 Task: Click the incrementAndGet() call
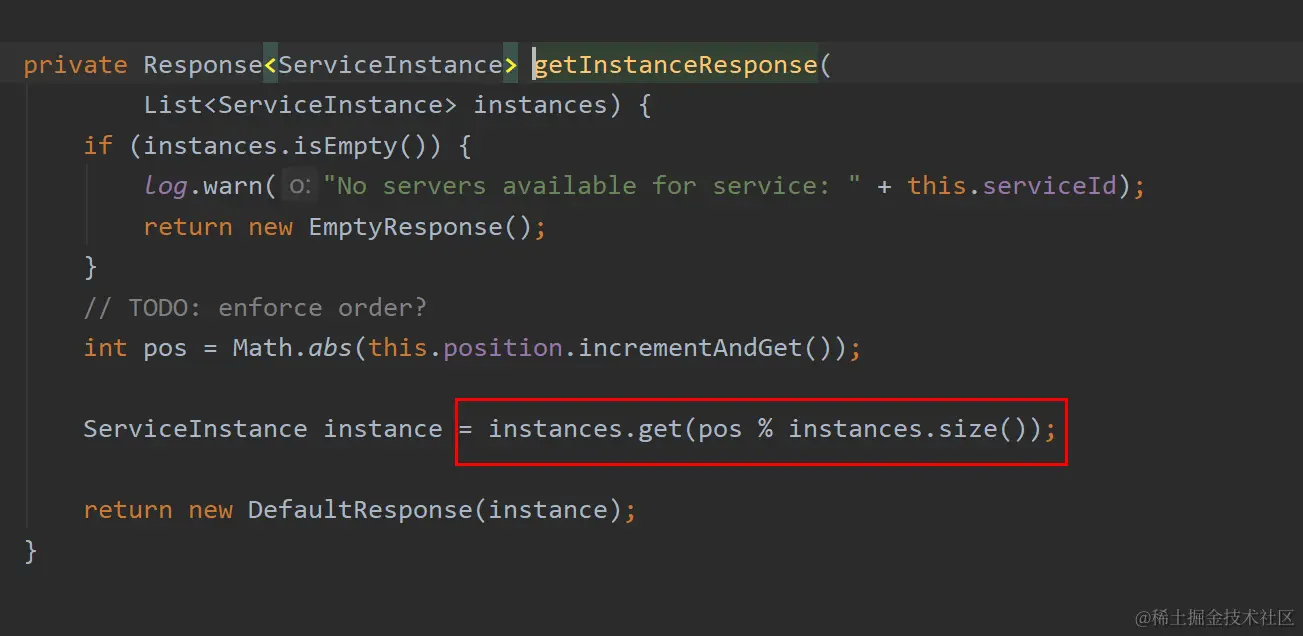click(x=705, y=348)
